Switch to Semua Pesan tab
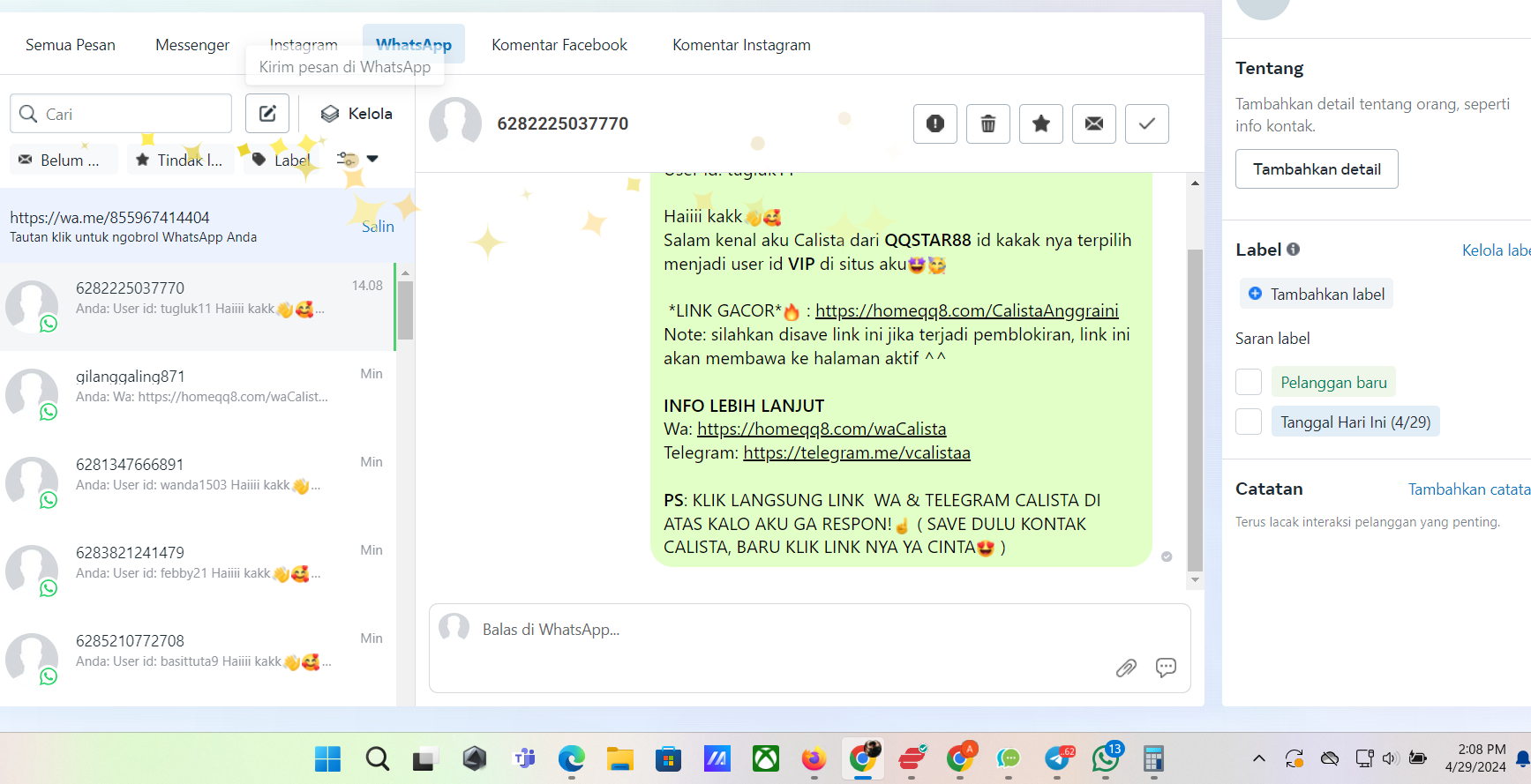Image resolution: width=1531 pixels, height=784 pixels. 71,45
